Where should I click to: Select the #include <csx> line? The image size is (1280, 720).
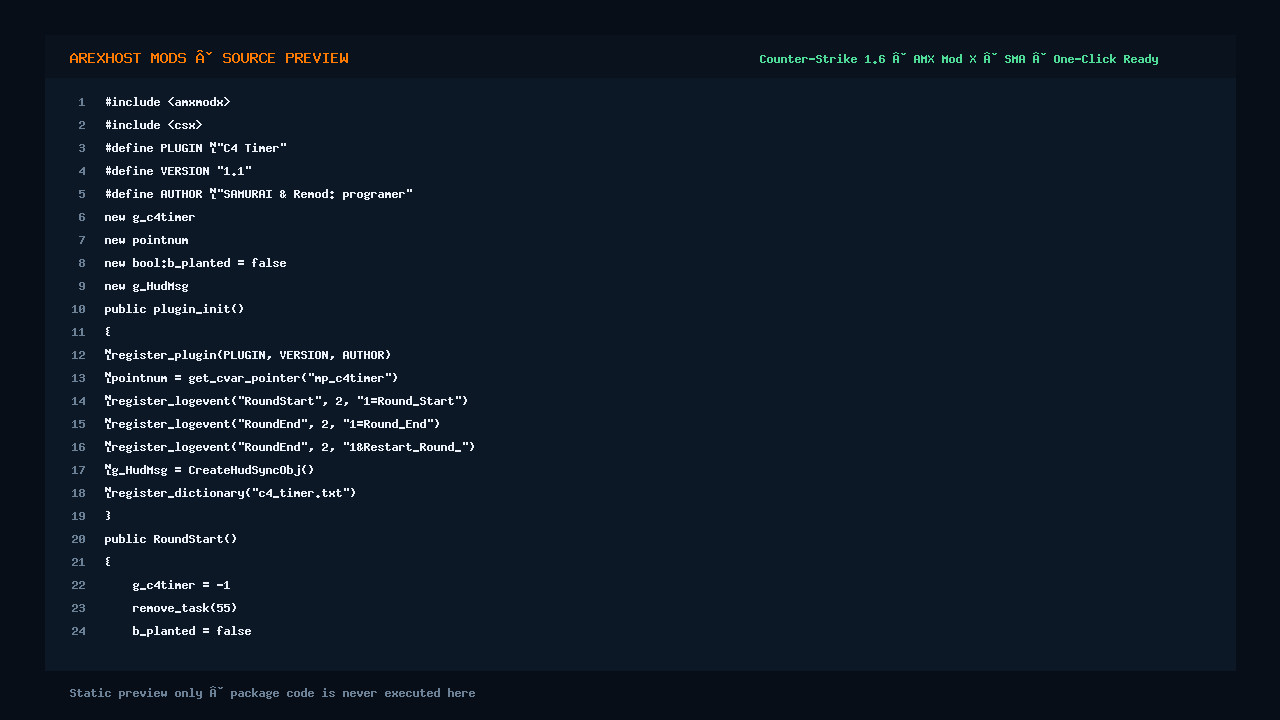[x=153, y=125]
